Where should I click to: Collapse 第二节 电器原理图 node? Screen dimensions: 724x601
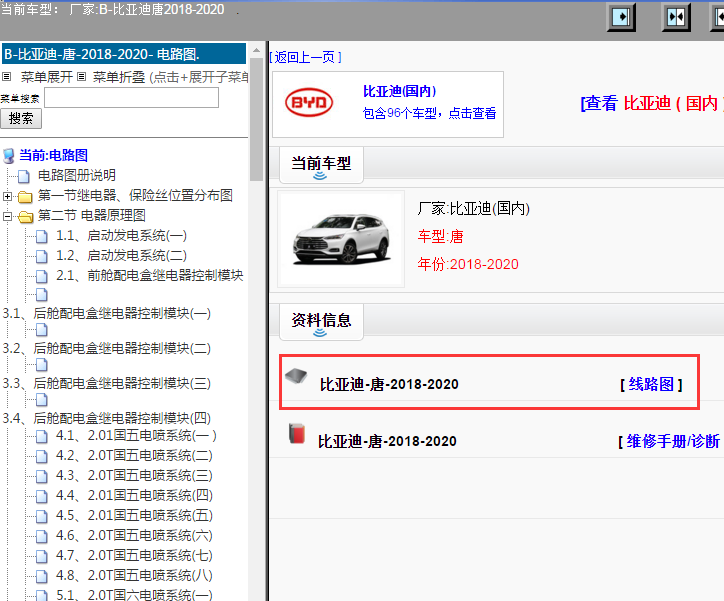point(7,216)
